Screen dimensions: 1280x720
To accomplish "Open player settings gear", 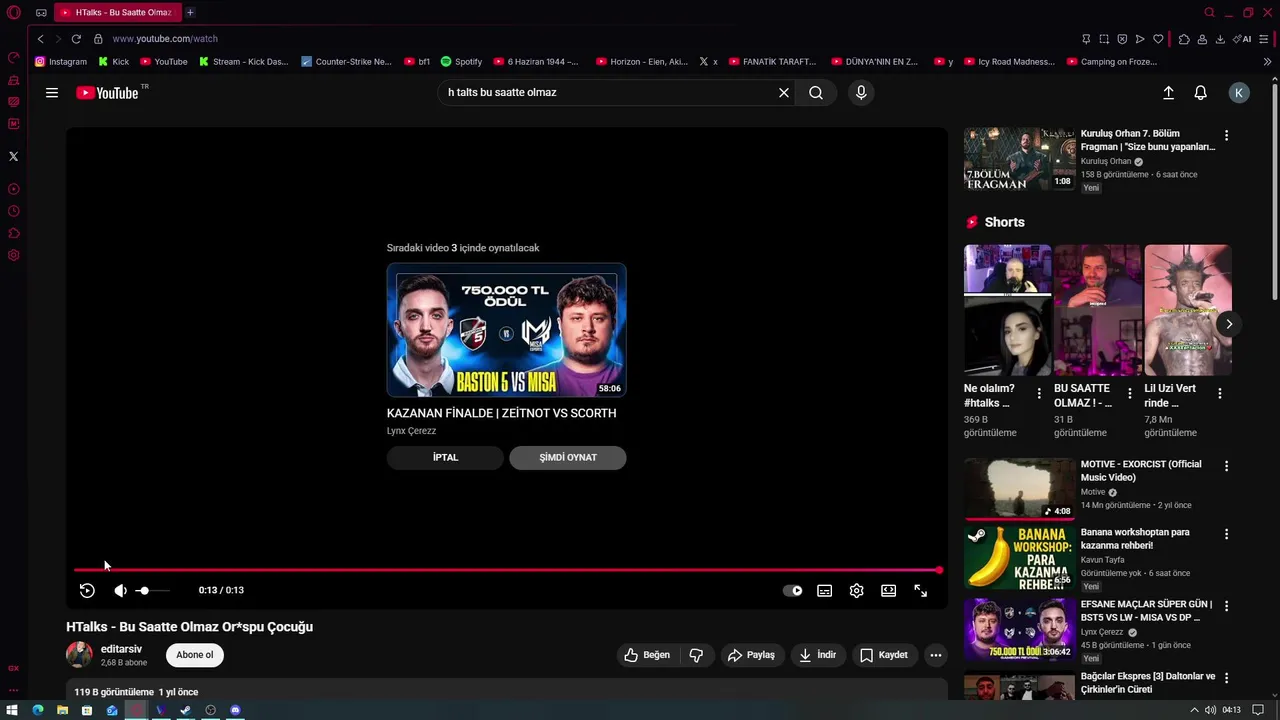I will pos(857,591).
